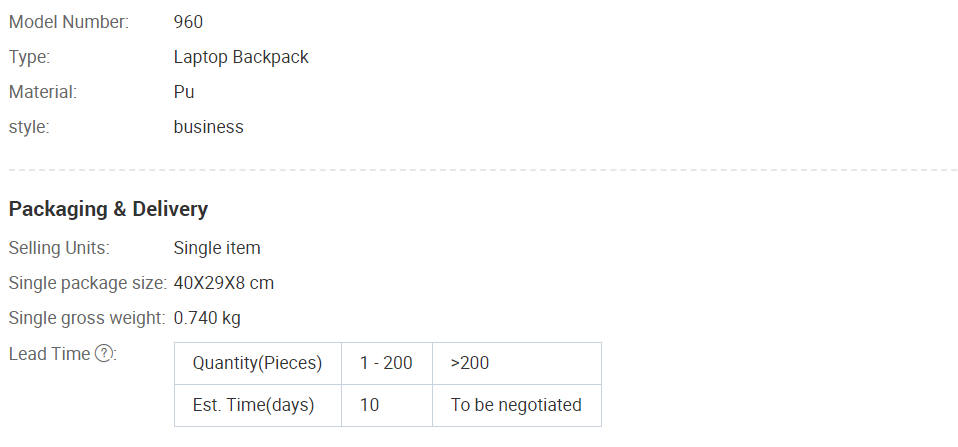Click the Single package size label
The height and width of the screenshot is (447, 958).
87,283
